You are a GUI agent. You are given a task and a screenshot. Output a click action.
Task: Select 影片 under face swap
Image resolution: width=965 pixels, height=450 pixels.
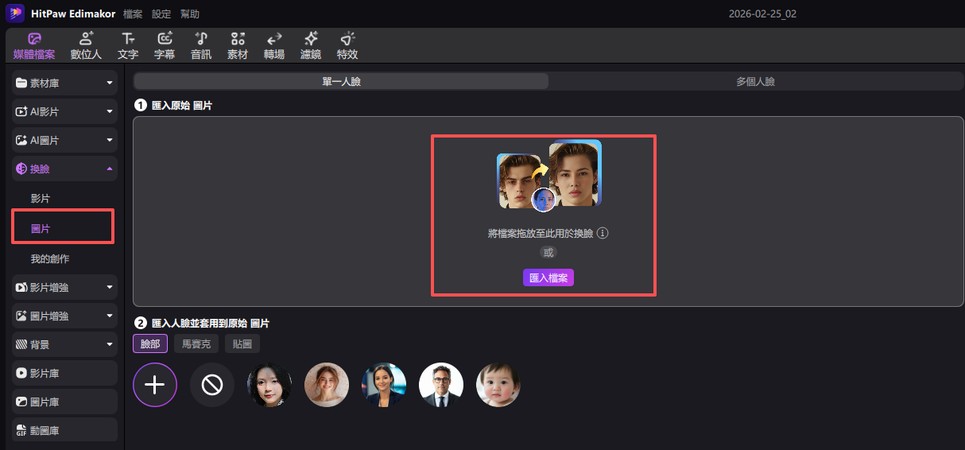[x=40, y=199]
